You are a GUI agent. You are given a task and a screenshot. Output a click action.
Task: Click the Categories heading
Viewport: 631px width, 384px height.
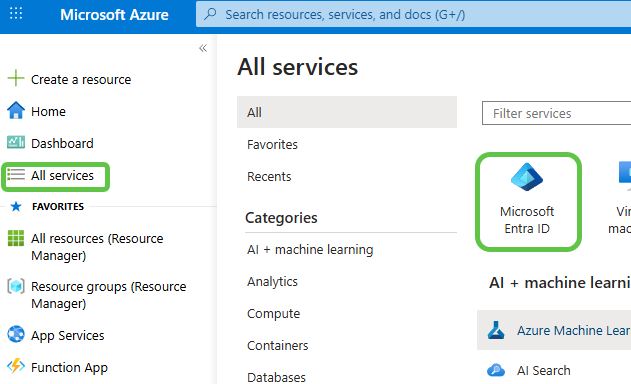coord(281,218)
